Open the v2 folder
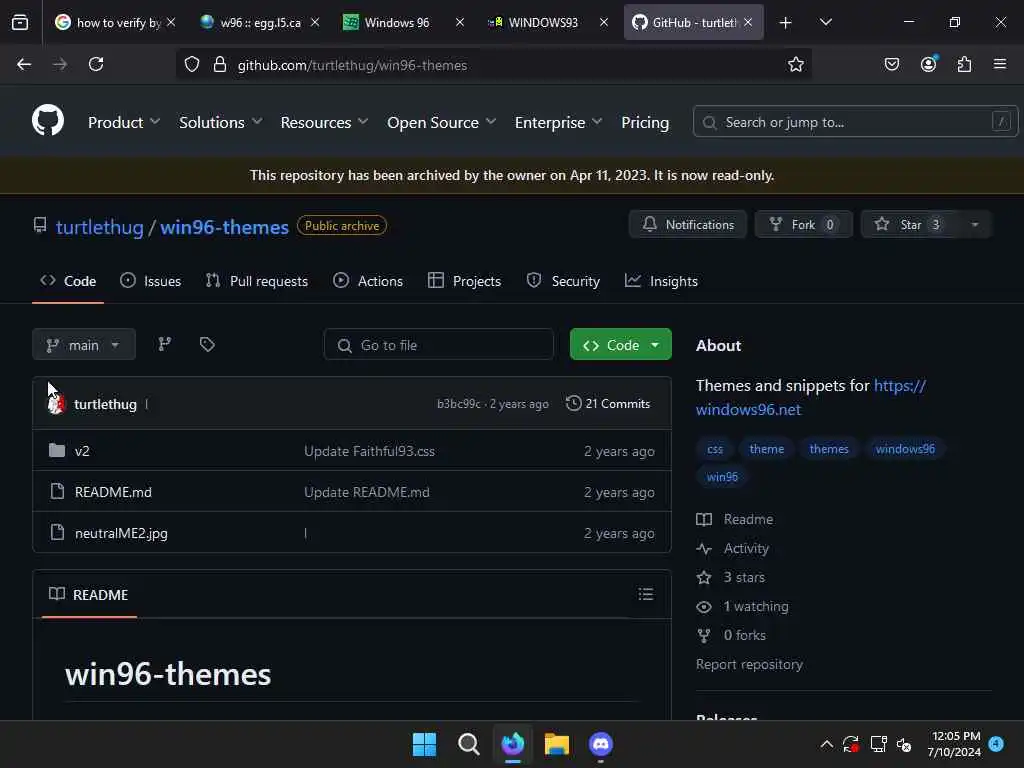This screenshot has height=768, width=1024. [82, 451]
